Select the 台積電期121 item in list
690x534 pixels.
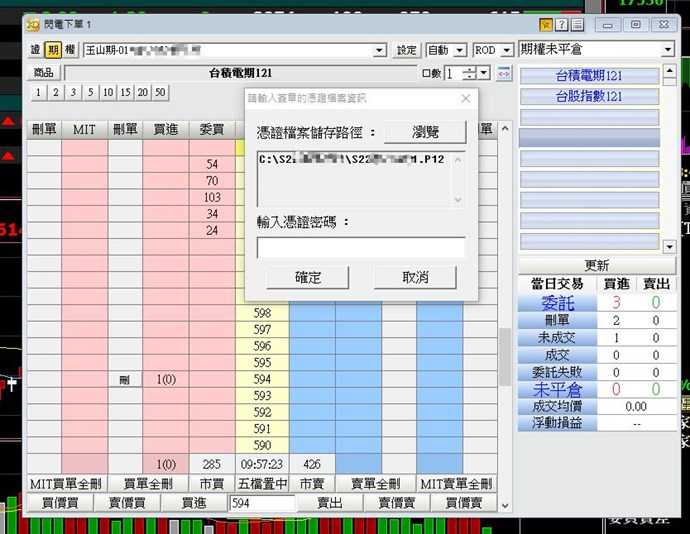pyautogui.click(x=589, y=76)
